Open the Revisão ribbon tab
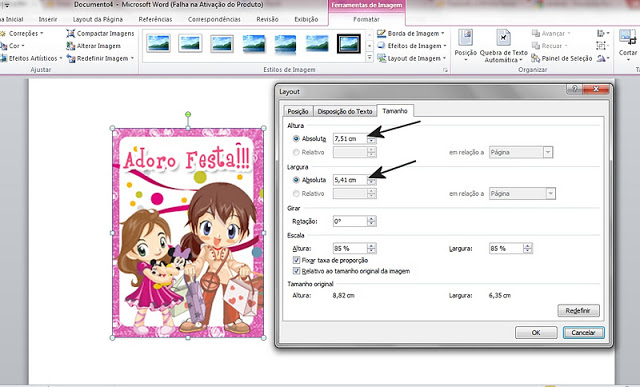Image resolution: width=640 pixels, height=387 pixels. click(x=267, y=19)
